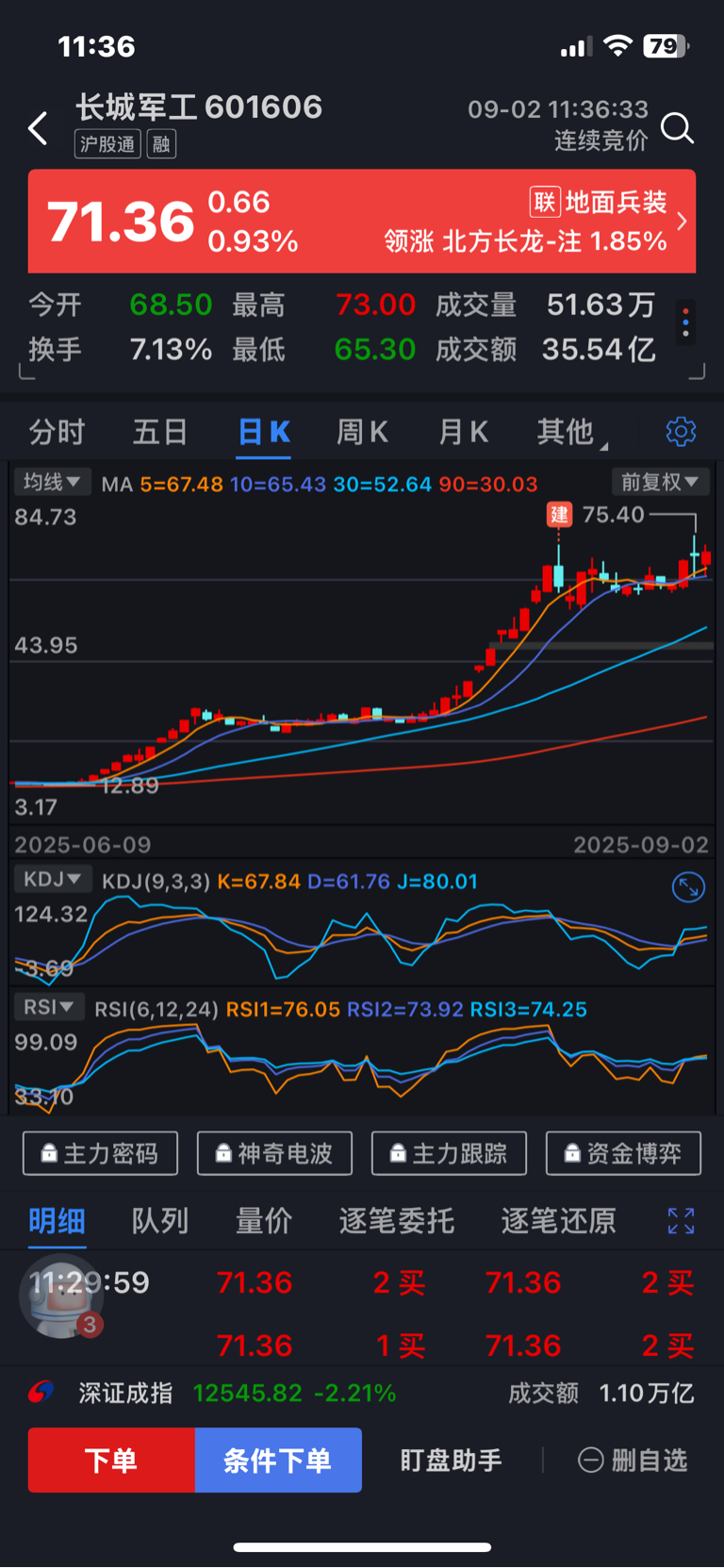
Task: Tap the locked 神奇电波 button
Action: (274, 1153)
